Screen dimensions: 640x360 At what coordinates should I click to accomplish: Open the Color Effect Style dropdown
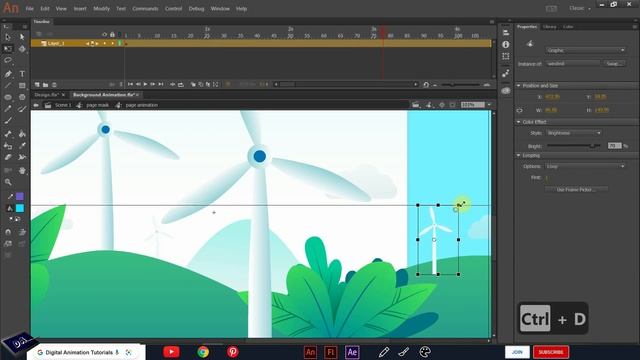573,133
